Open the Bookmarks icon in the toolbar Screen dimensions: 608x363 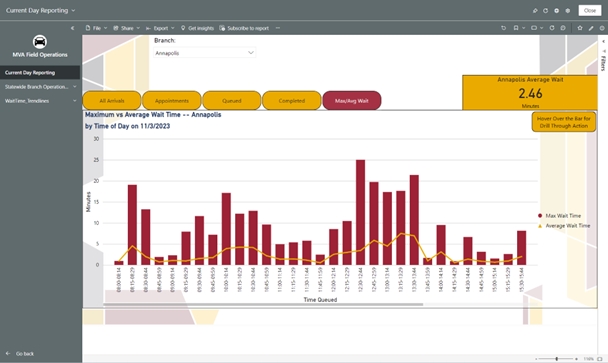tap(516, 28)
